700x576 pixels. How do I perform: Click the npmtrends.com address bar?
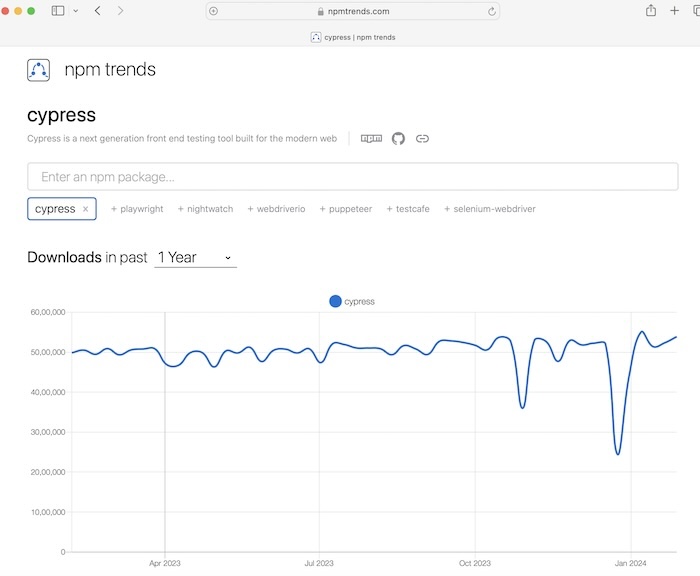(352, 11)
